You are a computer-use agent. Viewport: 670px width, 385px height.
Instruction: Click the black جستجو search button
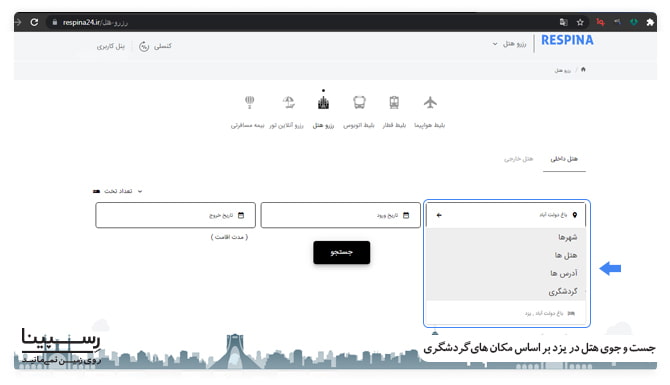click(341, 252)
